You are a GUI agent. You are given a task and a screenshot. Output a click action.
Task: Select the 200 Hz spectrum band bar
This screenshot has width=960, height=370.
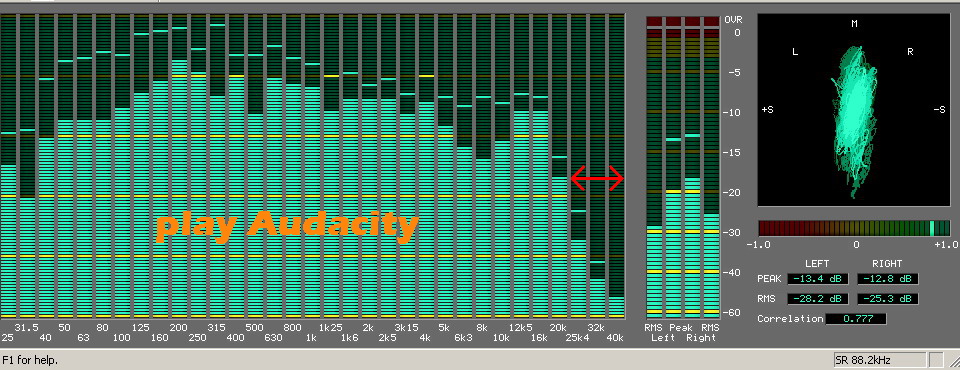coord(179,165)
